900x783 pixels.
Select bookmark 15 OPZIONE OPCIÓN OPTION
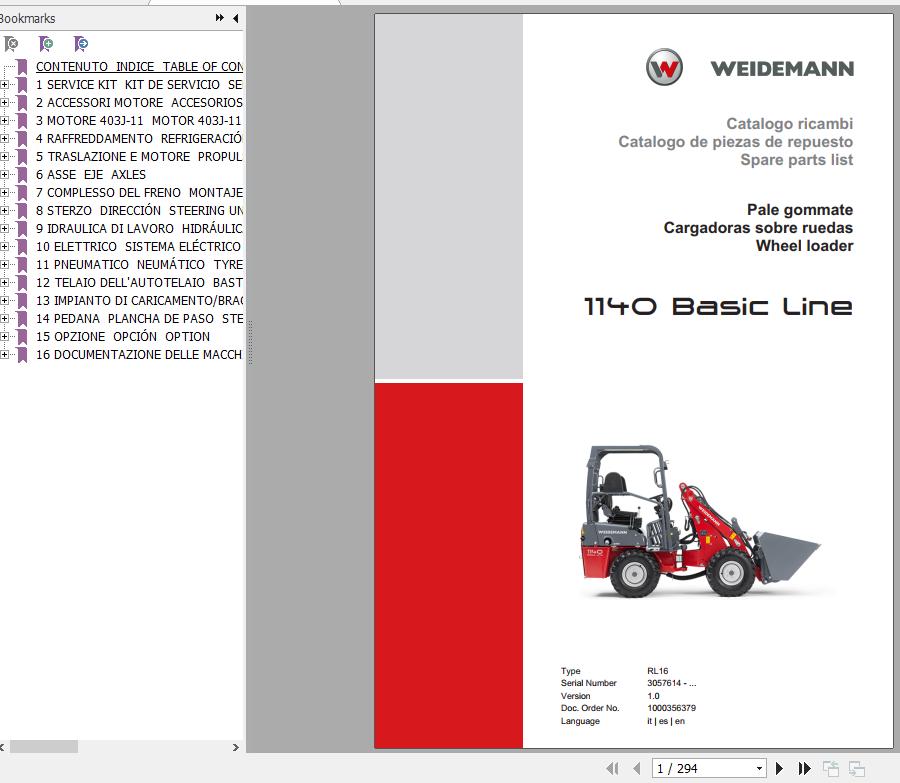[x=123, y=336]
